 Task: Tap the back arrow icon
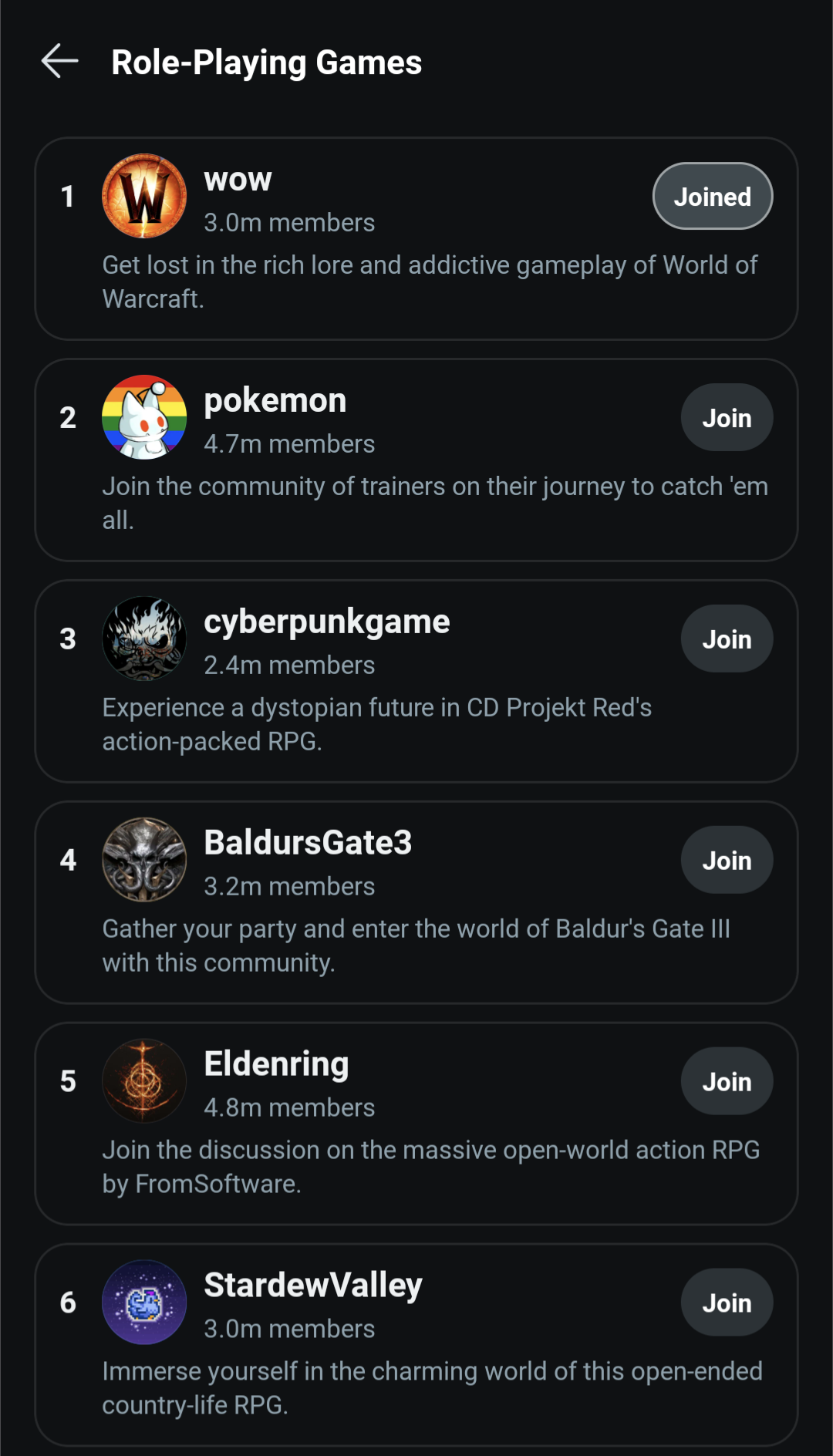[x=60, y=62]
